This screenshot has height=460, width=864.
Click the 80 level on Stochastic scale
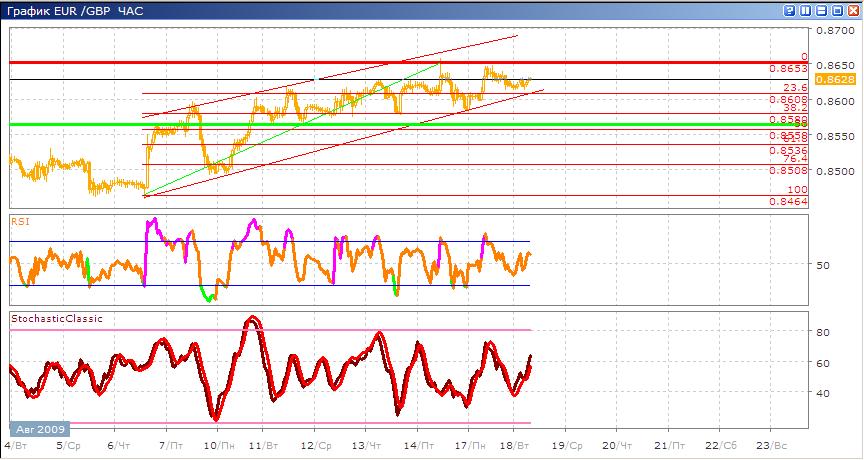pyautogui.click(x=824, y=331)
